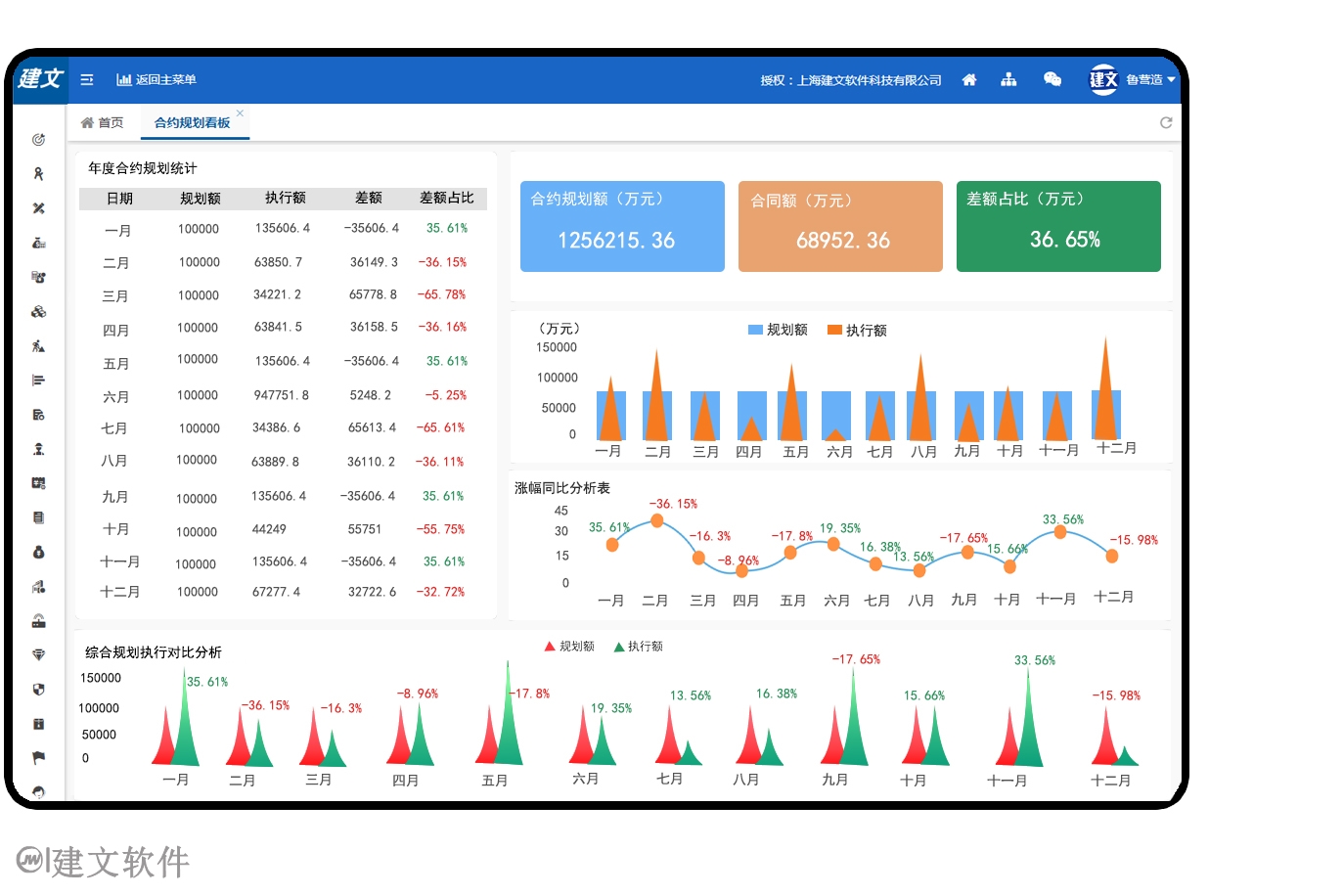The width and height of the screenshot is (1343, 896).
Task: Click the building sidebar icon
Action: [38, 587]
